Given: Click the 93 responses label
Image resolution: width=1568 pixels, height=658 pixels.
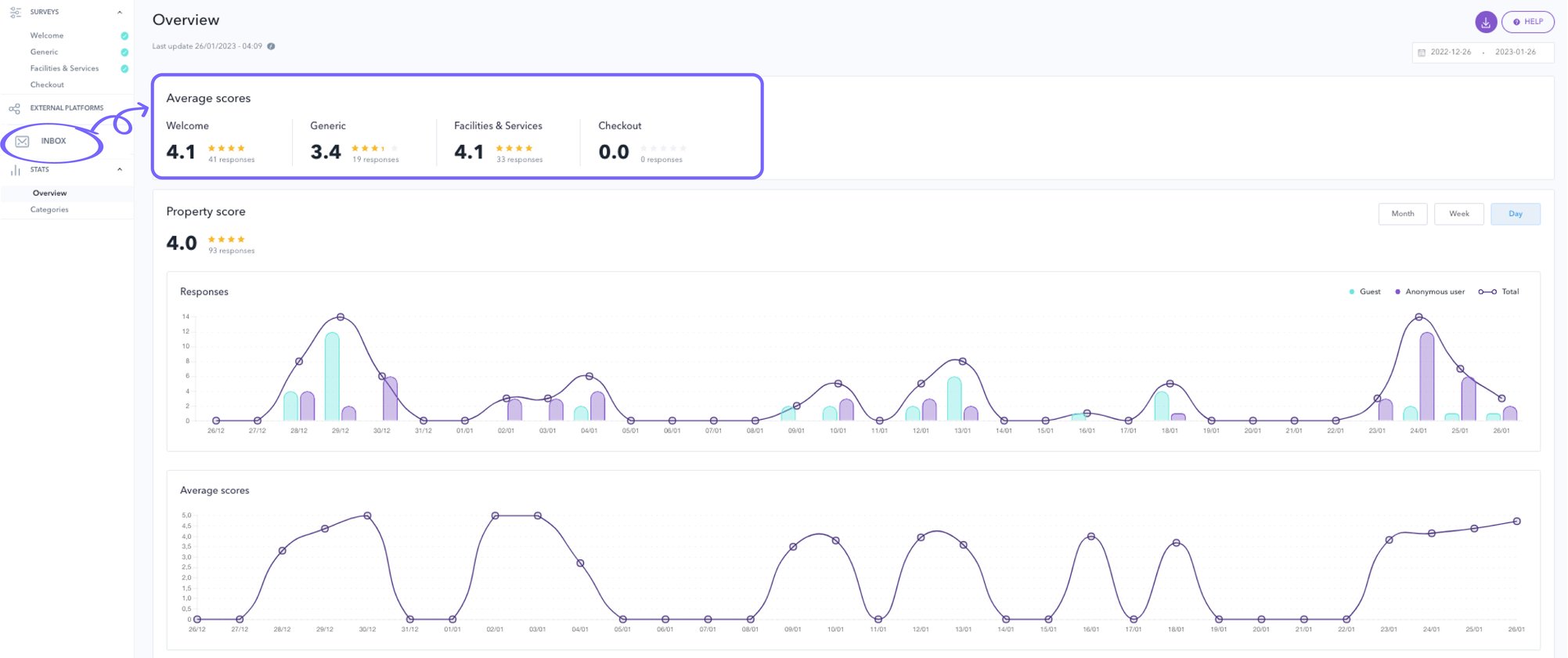Looking at the screenshot, I should (x=232, y=251).
